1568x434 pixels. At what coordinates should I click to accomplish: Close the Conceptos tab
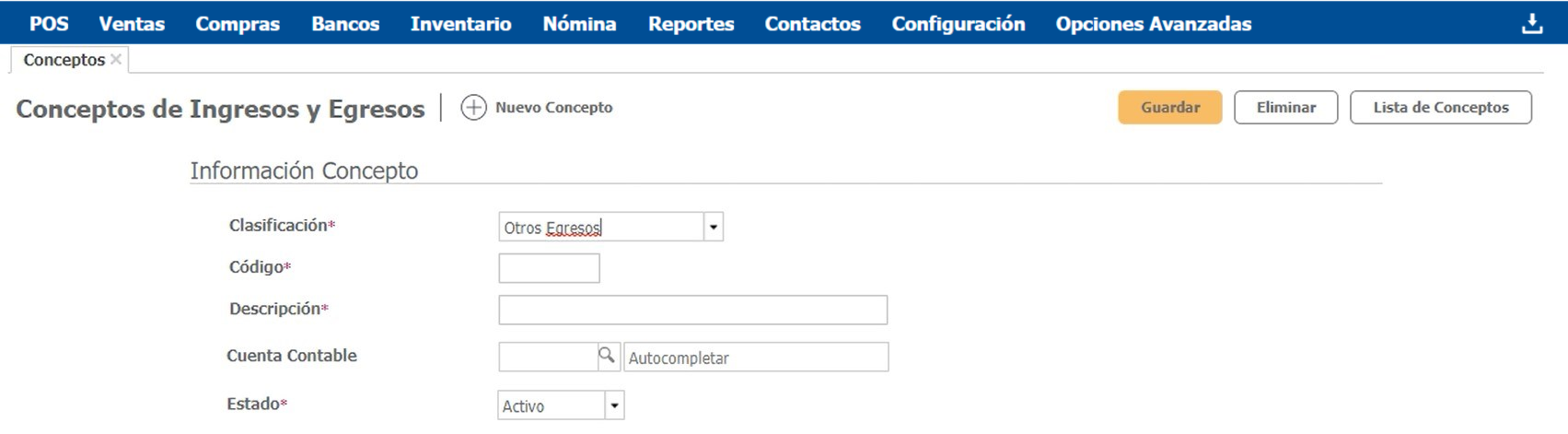(x=116, y=60)
